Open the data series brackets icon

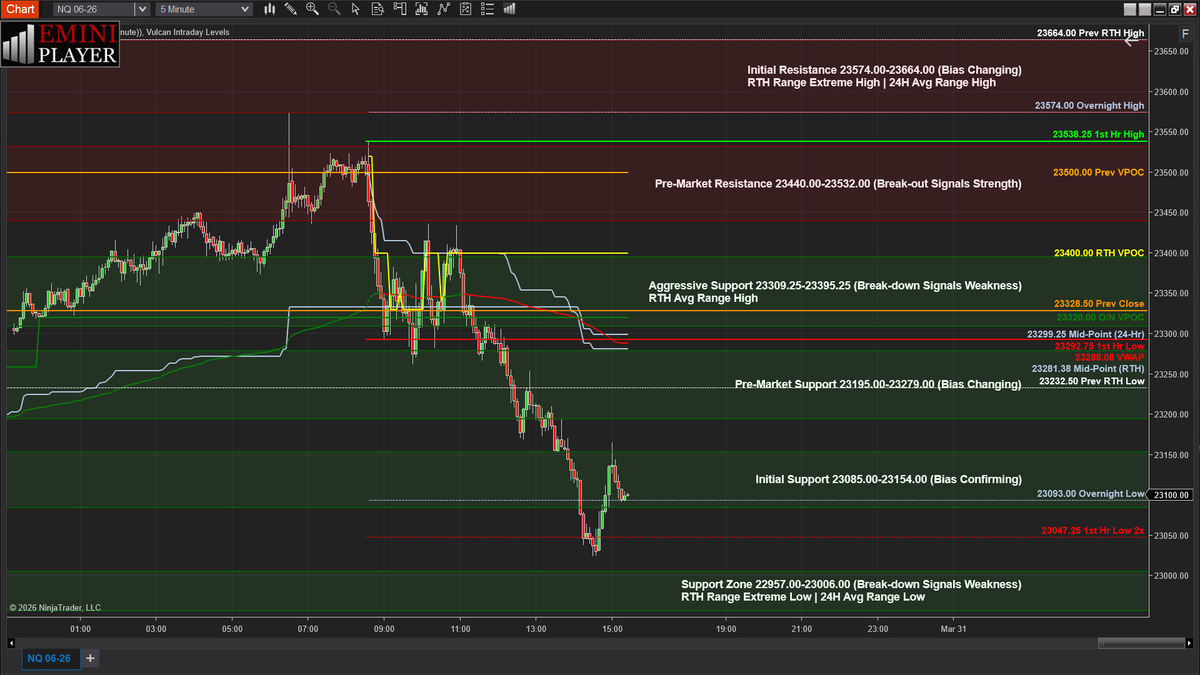point(421,9)
